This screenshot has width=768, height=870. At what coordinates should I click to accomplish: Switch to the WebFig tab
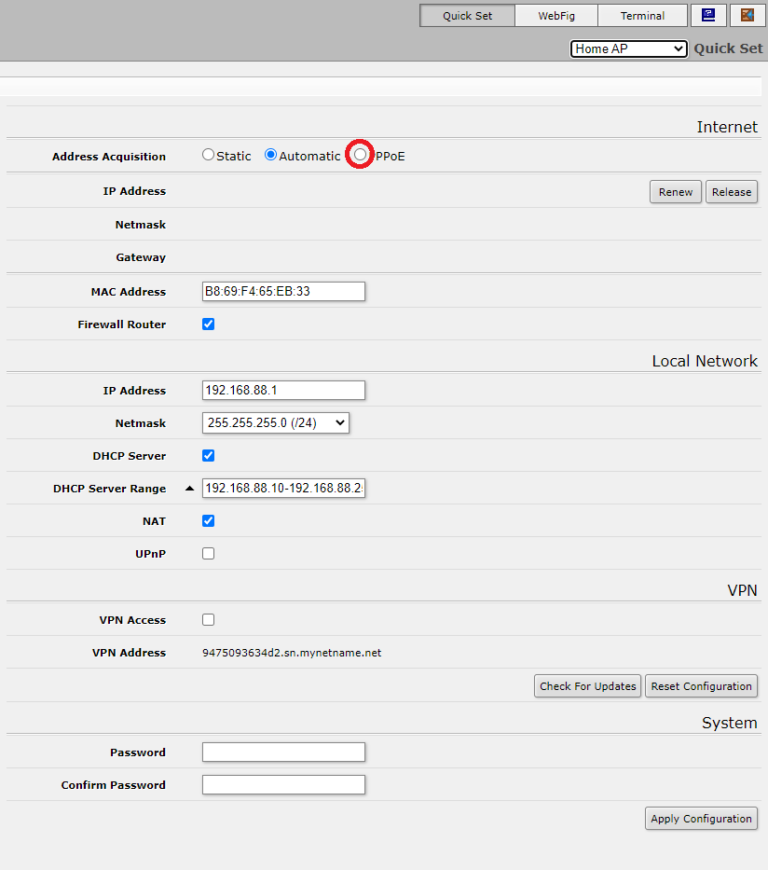(557, 16)
